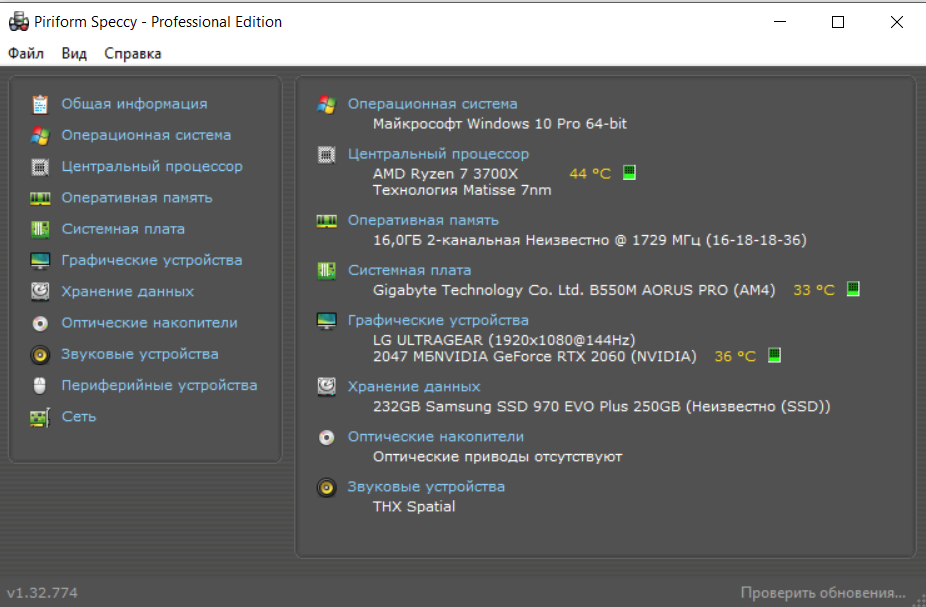Click the RAM stick icon in sidebar
Viewport: 926px width, 607px height.
click(40, 198)
